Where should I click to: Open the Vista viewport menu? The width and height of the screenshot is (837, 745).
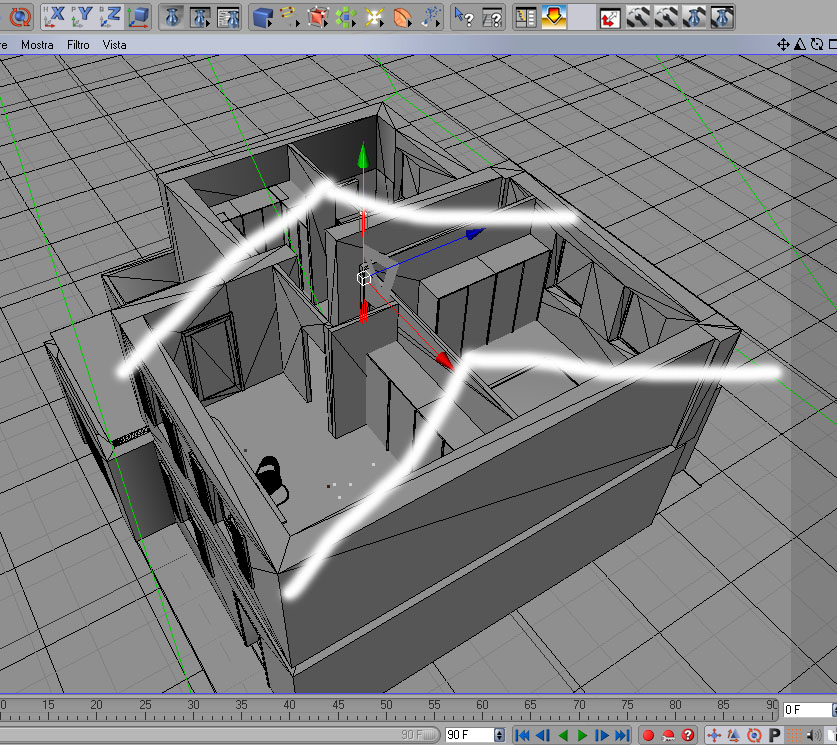click(x=114, y=45)
